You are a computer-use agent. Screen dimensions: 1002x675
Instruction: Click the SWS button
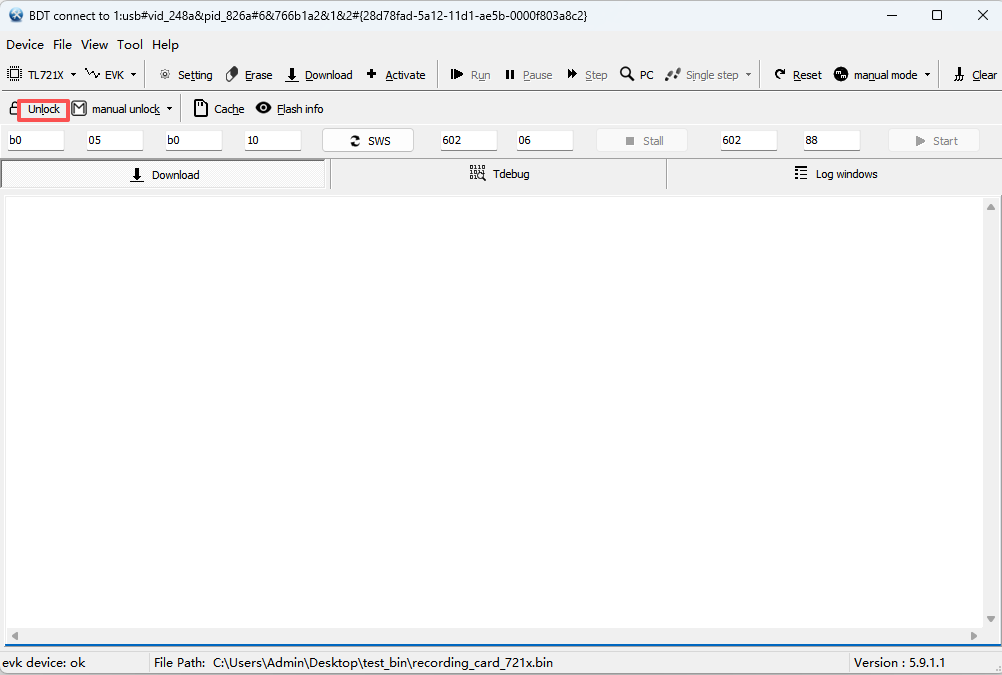point(368,141)
